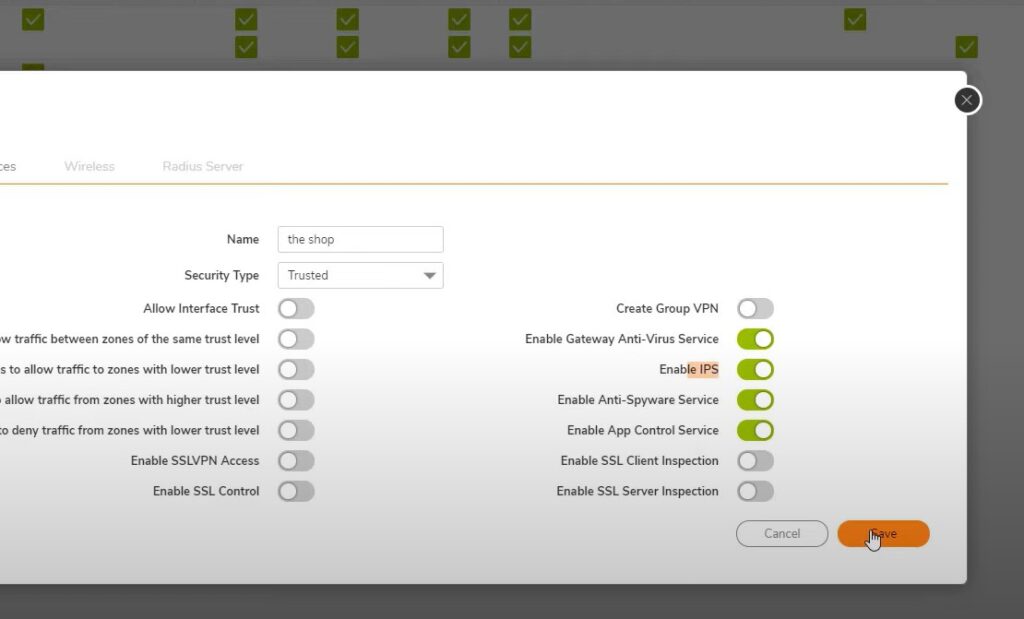Image resolution: width=1024 pixels, height=619 pixels.
Task: Toggle allow traffic to lower trust zones
Action: pos(296,369)
